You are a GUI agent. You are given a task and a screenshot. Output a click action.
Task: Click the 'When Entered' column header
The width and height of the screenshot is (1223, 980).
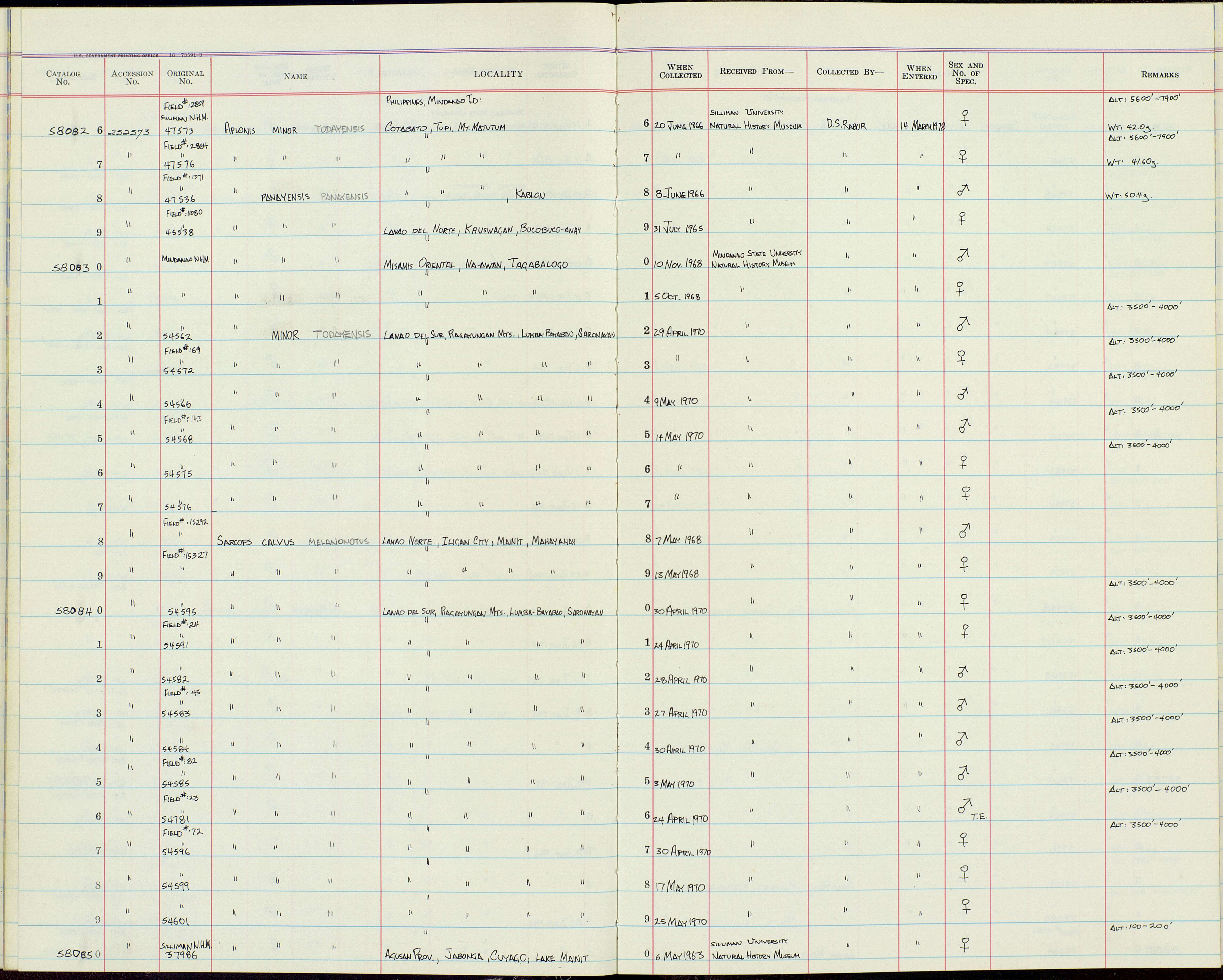[920, 72]
